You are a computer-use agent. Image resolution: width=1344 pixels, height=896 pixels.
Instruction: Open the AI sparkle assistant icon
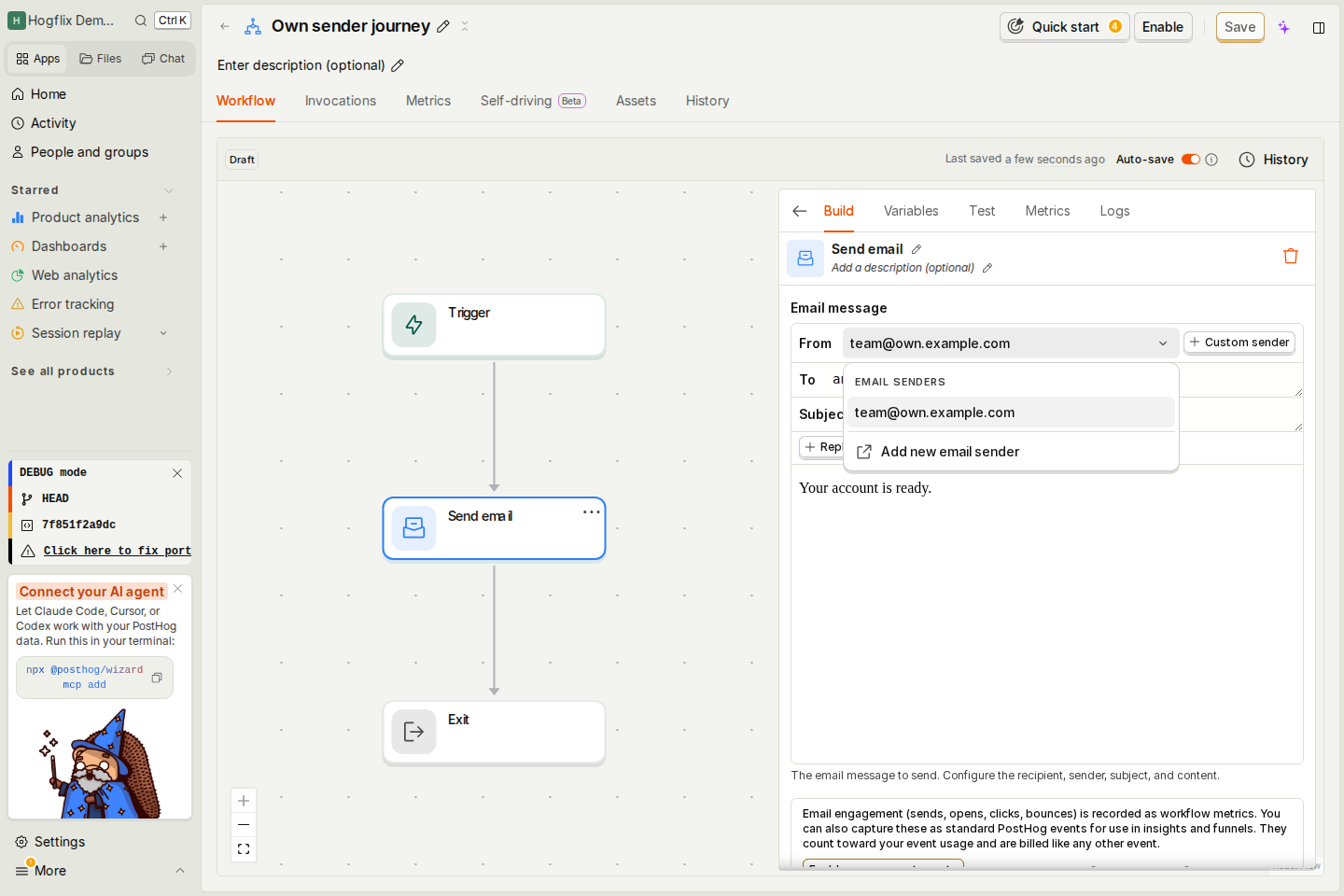(x=1284, y=27)
